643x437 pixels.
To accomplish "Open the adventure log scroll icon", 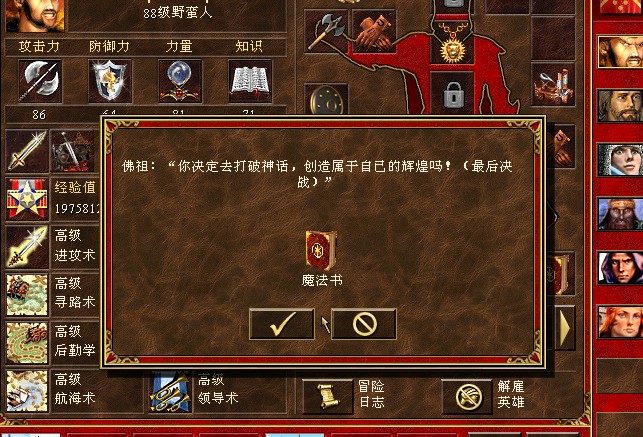I will point(327,396).
